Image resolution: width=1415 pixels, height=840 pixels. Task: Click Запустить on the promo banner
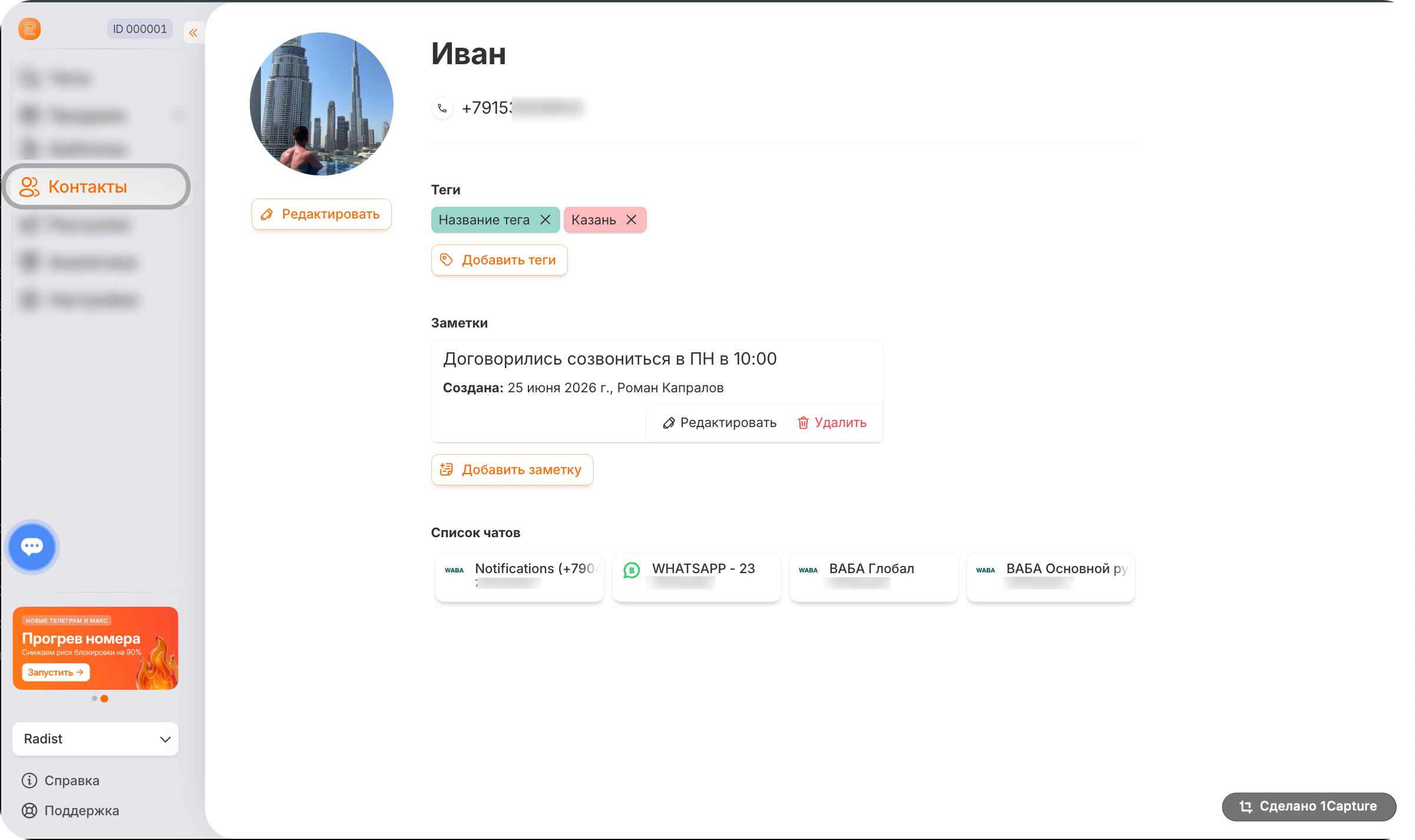click(56, 672)
